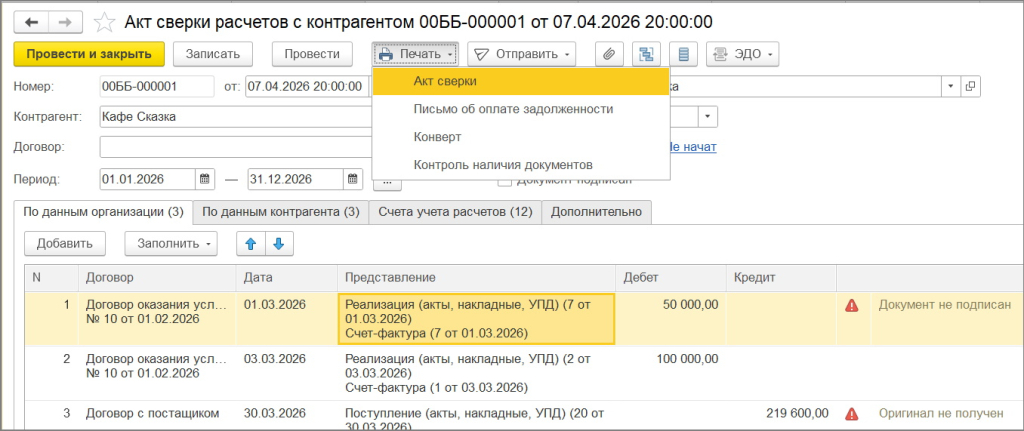Screen dimensions: 1024x431
Task: Choose 'Акт сверки' from Print menu
Action: (x=444, y=81)
